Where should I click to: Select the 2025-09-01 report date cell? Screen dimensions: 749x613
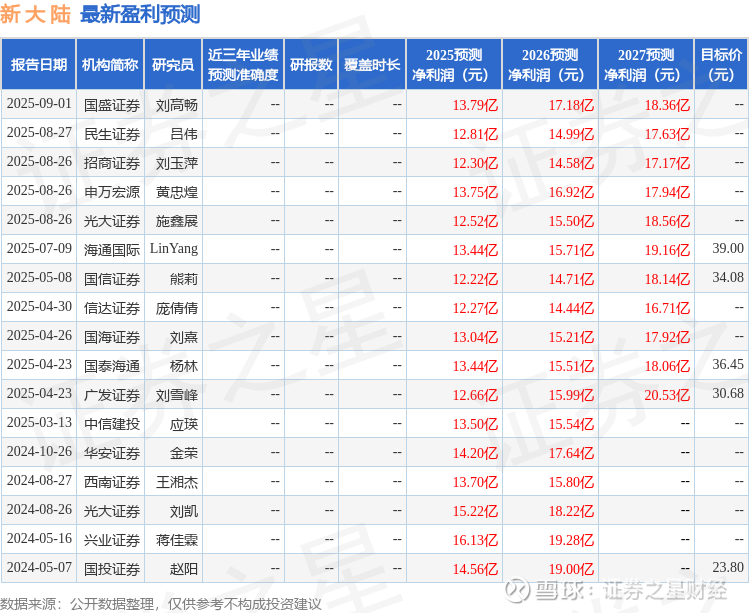39,104
